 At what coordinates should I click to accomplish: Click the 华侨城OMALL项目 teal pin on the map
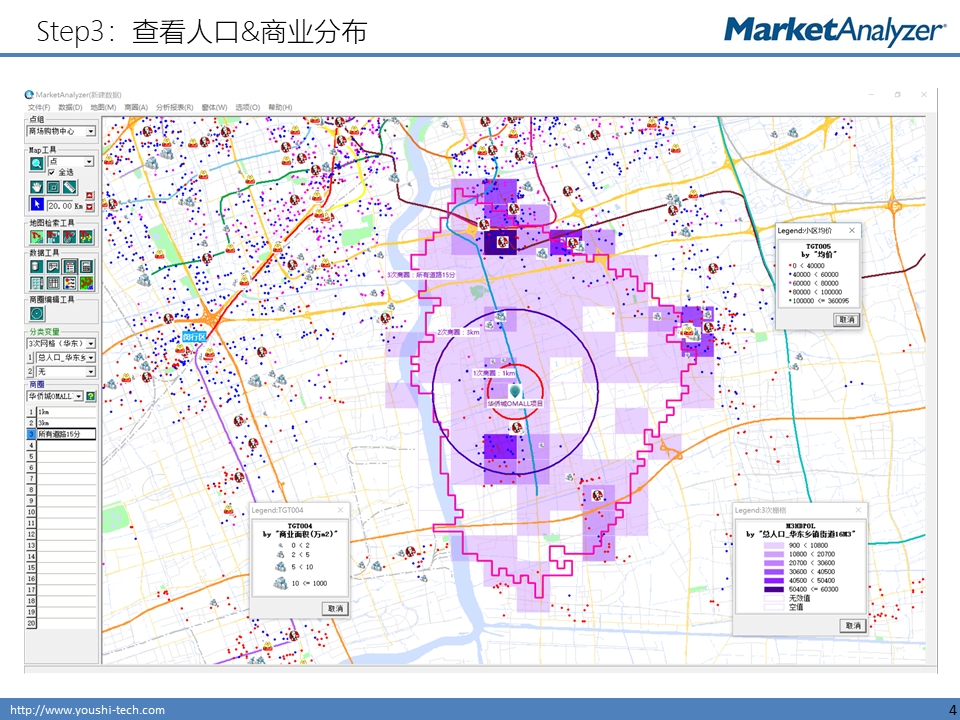click(x=516, y=390)
